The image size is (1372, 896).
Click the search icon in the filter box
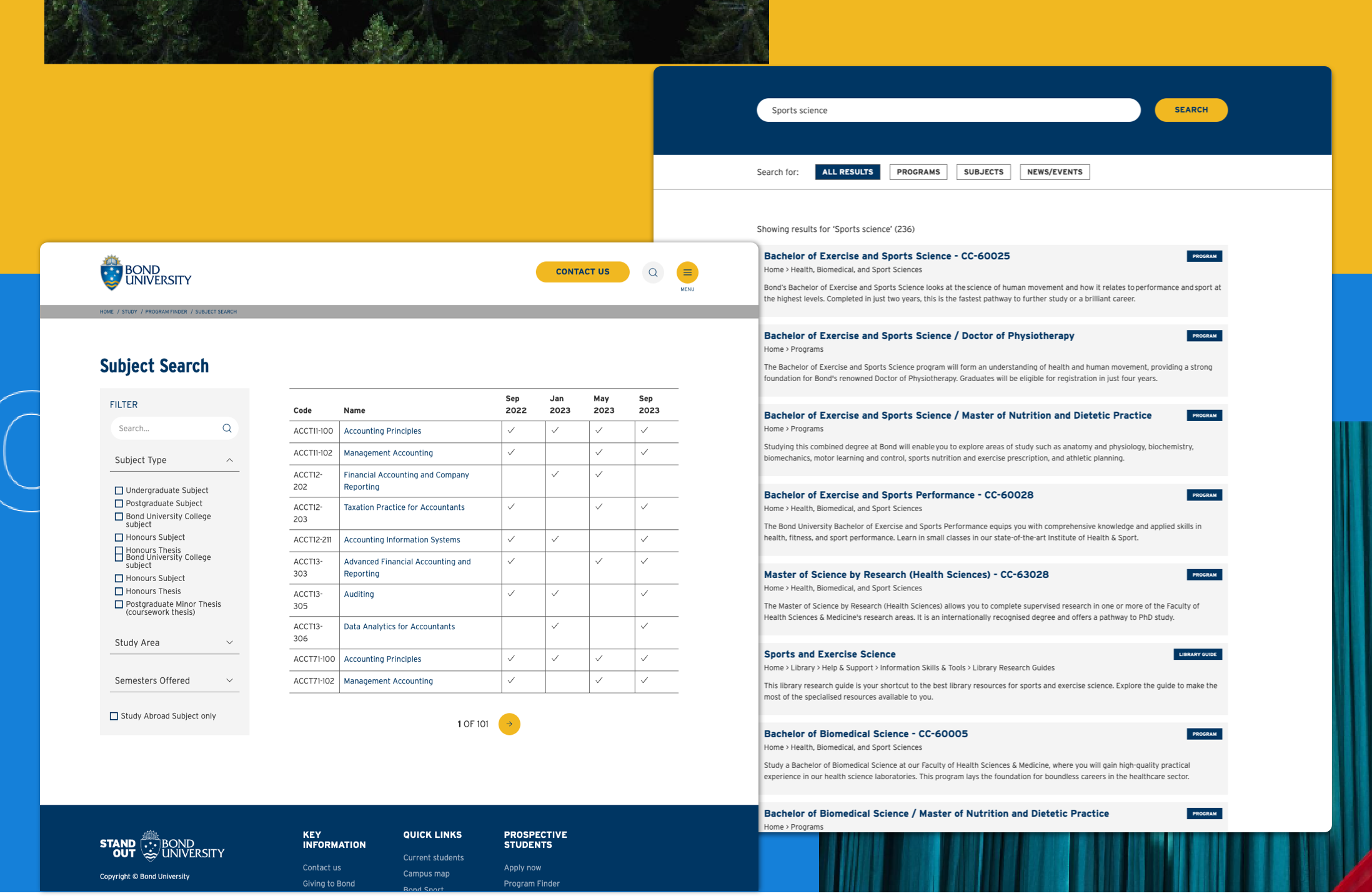(x=227, y=429)
